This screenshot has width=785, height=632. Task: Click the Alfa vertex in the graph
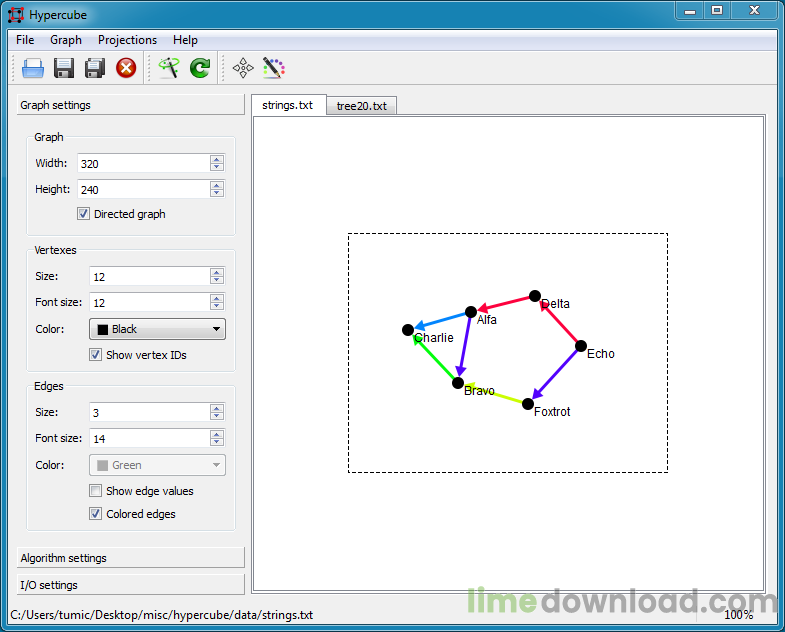tap(471, 312)
